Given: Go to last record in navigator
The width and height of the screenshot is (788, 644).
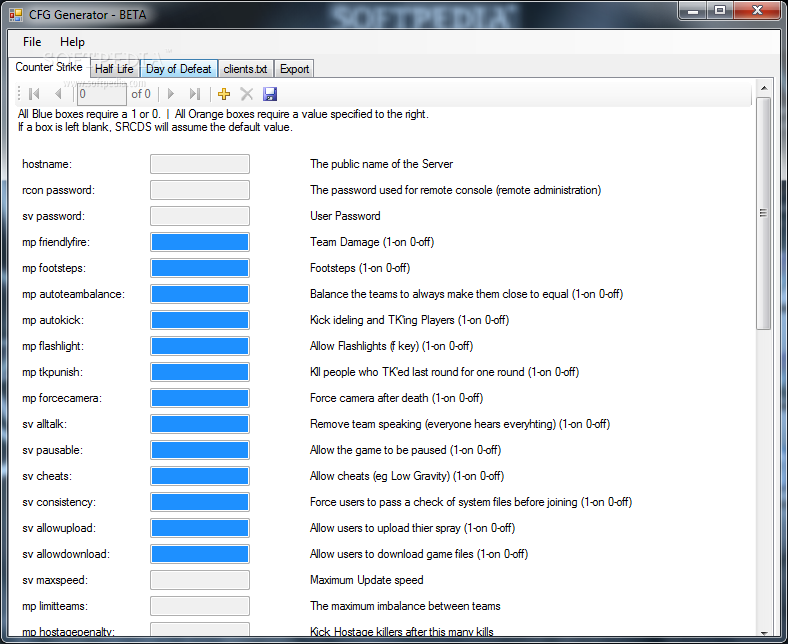Looking at the screenshot, I should coord(194,94).
